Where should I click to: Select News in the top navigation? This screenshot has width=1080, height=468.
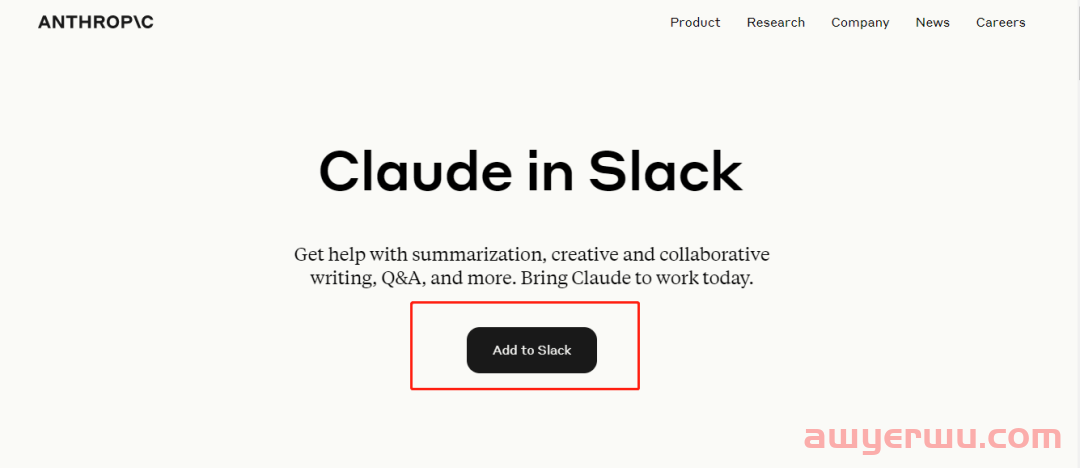933,23
